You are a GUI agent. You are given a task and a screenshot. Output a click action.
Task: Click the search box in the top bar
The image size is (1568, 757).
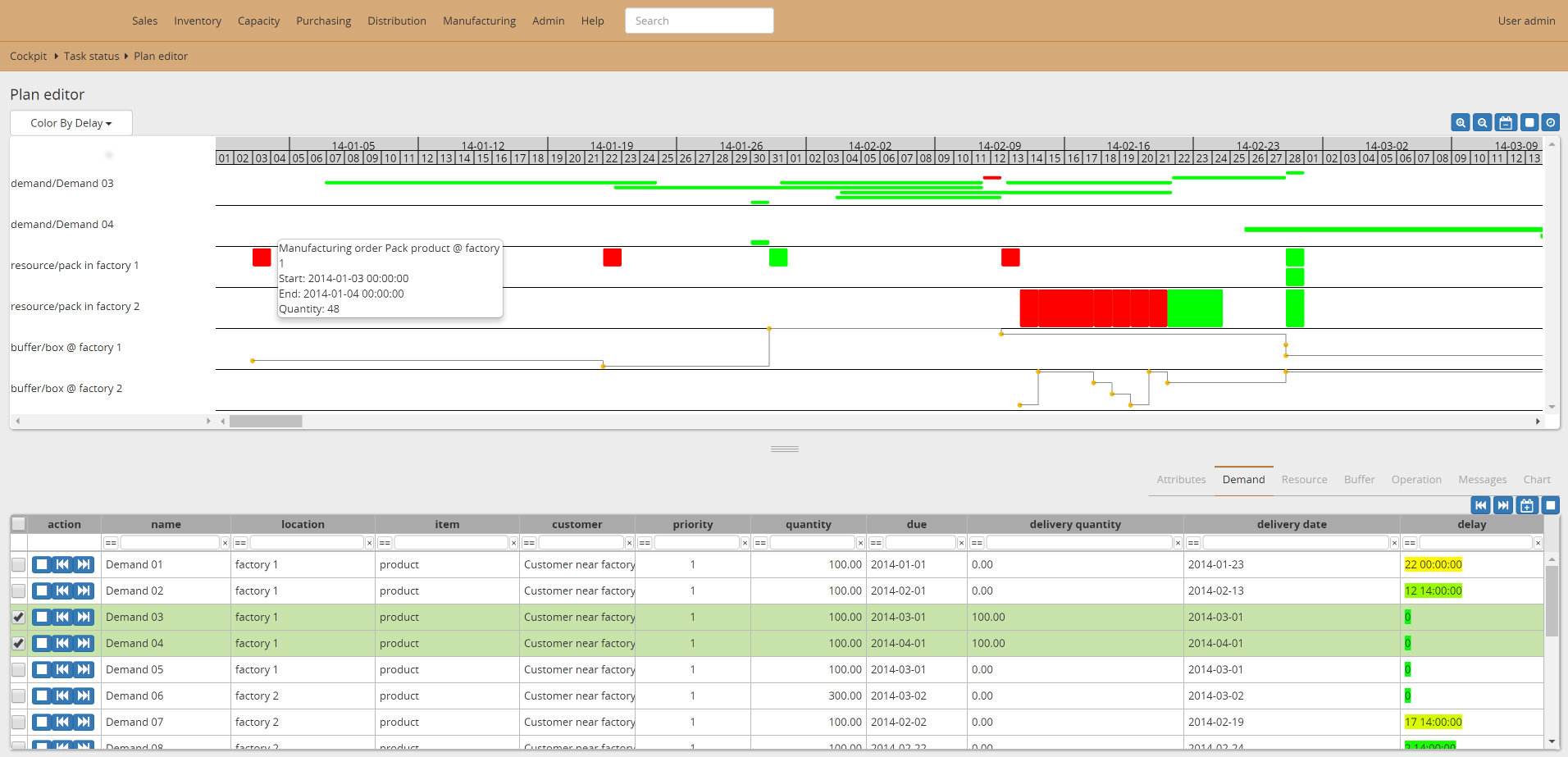click(699, 21)
